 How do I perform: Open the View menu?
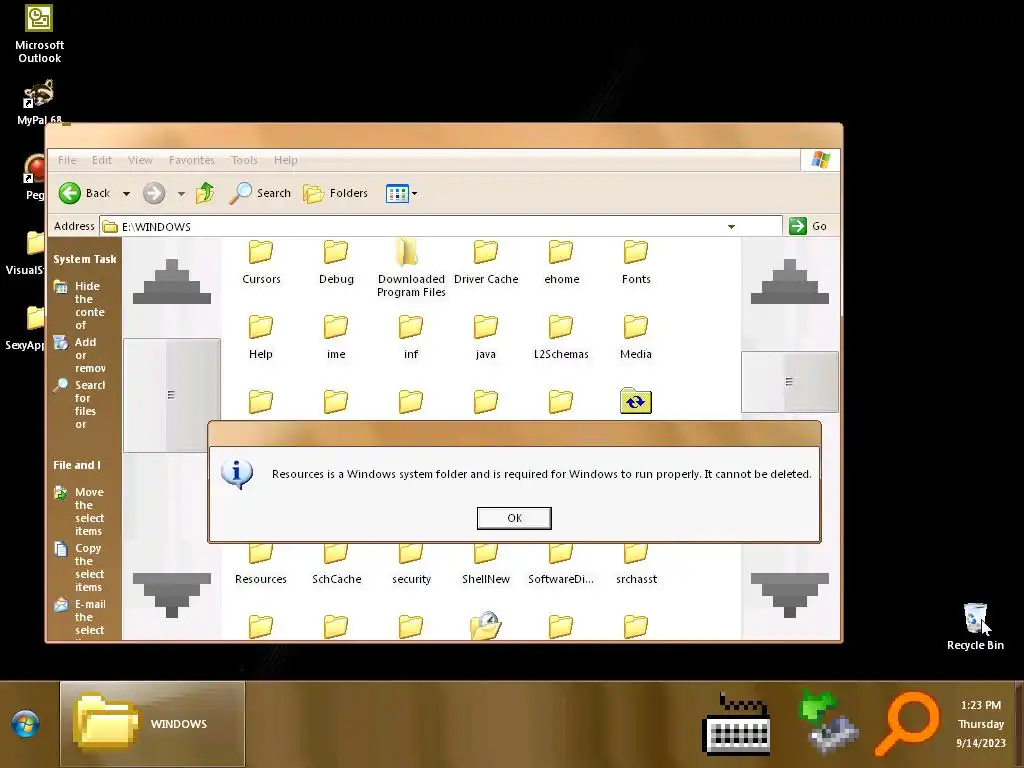coord(140,160)
